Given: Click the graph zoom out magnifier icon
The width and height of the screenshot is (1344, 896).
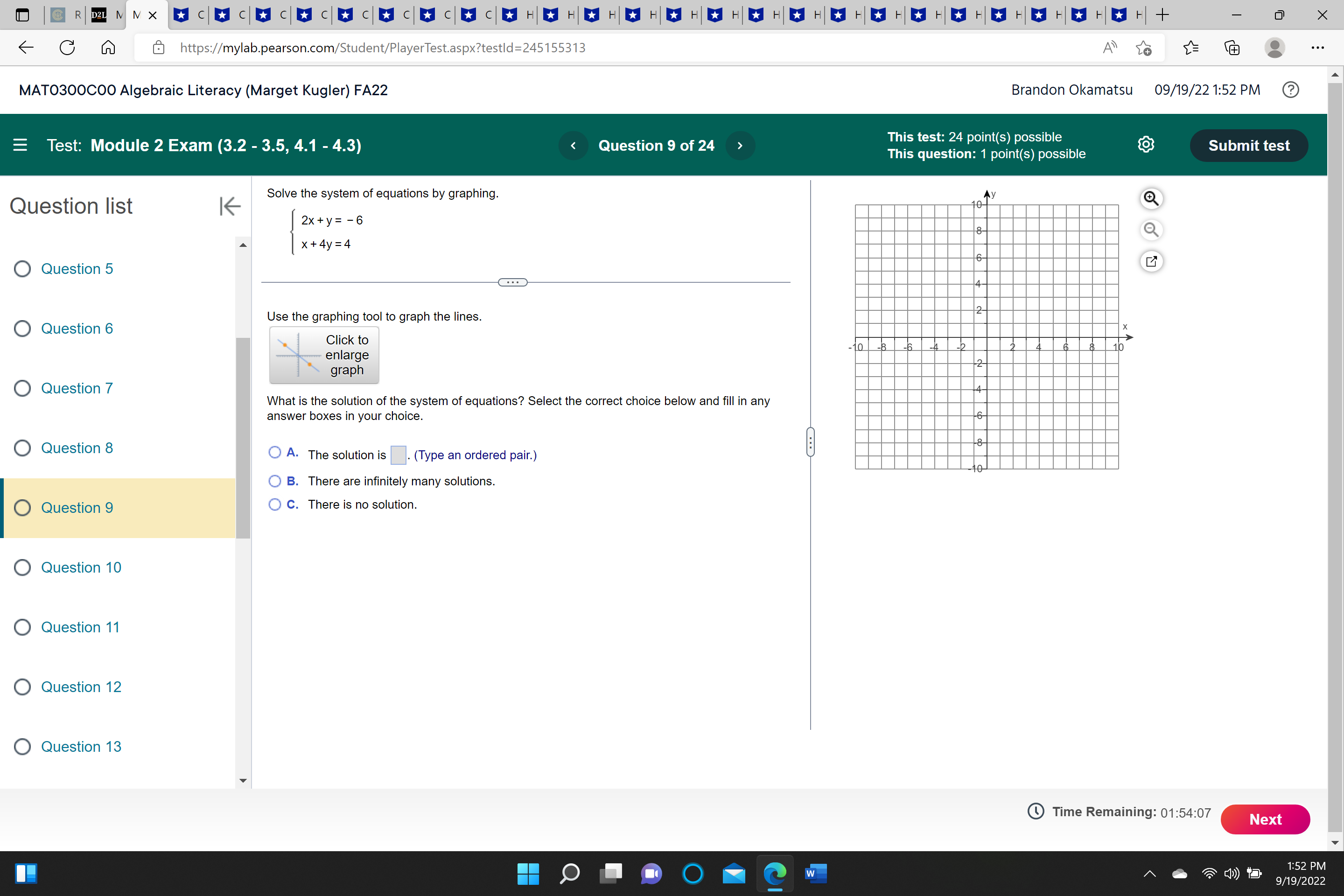Looking at the screenshot, I should point(1150,230).
